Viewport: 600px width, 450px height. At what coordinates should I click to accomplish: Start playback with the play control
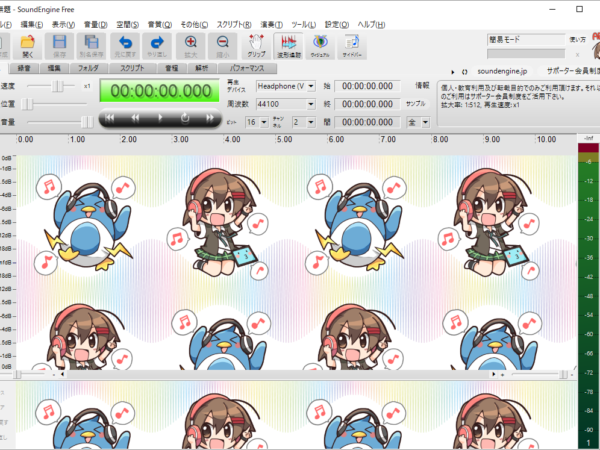[160, 118]
